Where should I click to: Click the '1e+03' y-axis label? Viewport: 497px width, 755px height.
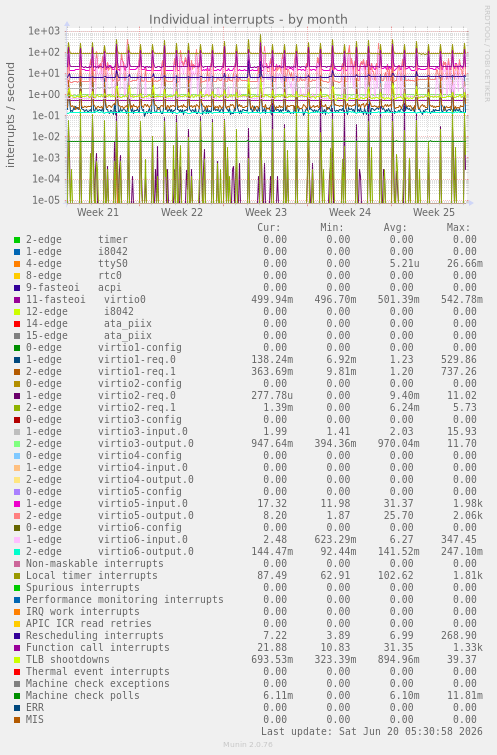point(44,31)
